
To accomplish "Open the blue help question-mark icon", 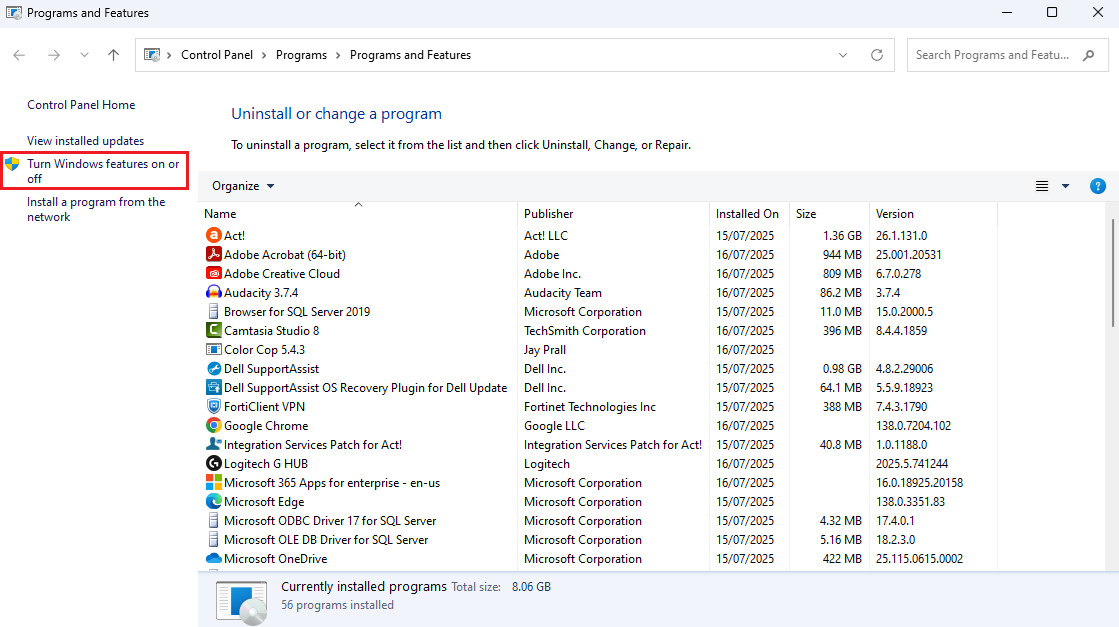I will [x=1098, y=186].
